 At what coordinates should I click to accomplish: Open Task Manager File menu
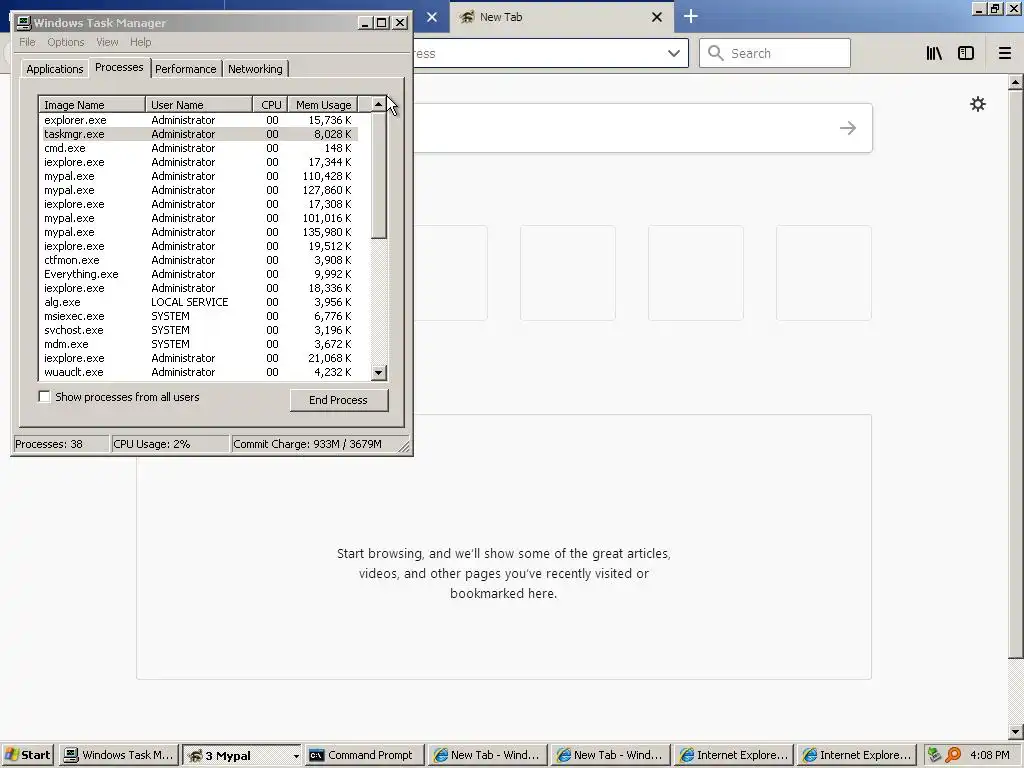pyautogui.click(x=27, y=42)
